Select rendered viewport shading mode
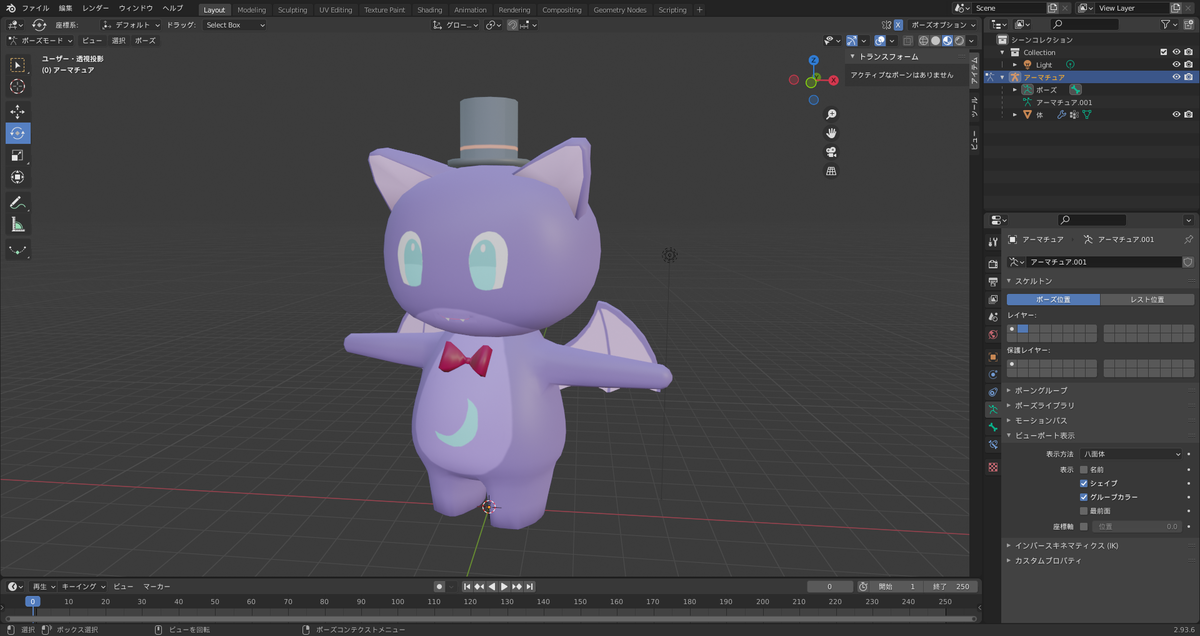Screen dimensions: 1200x636 [x=960, y=41]
